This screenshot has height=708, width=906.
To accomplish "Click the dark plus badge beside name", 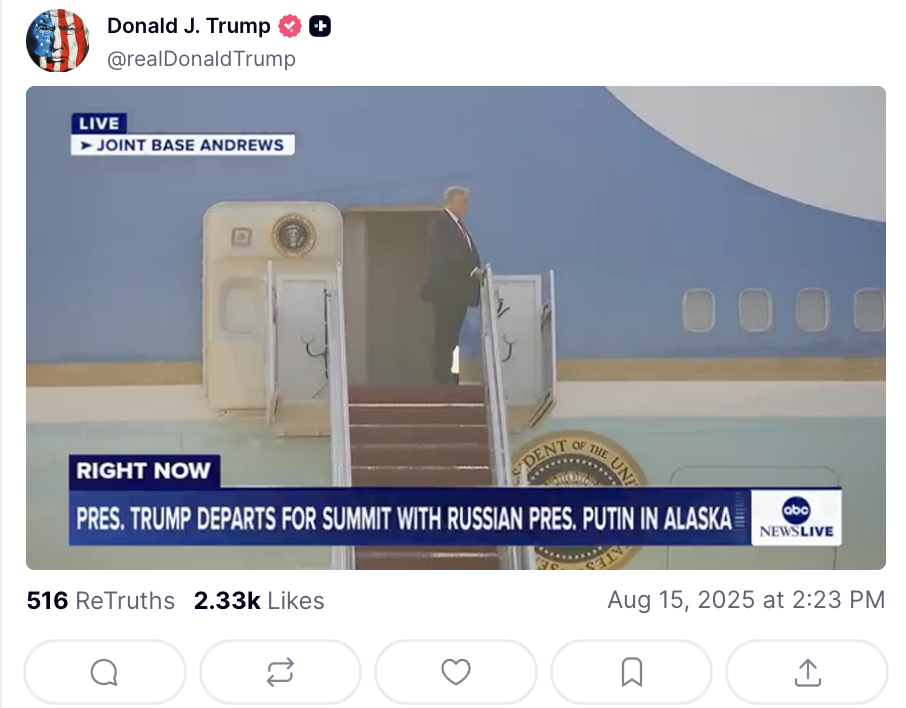I will tap(320, 26).
